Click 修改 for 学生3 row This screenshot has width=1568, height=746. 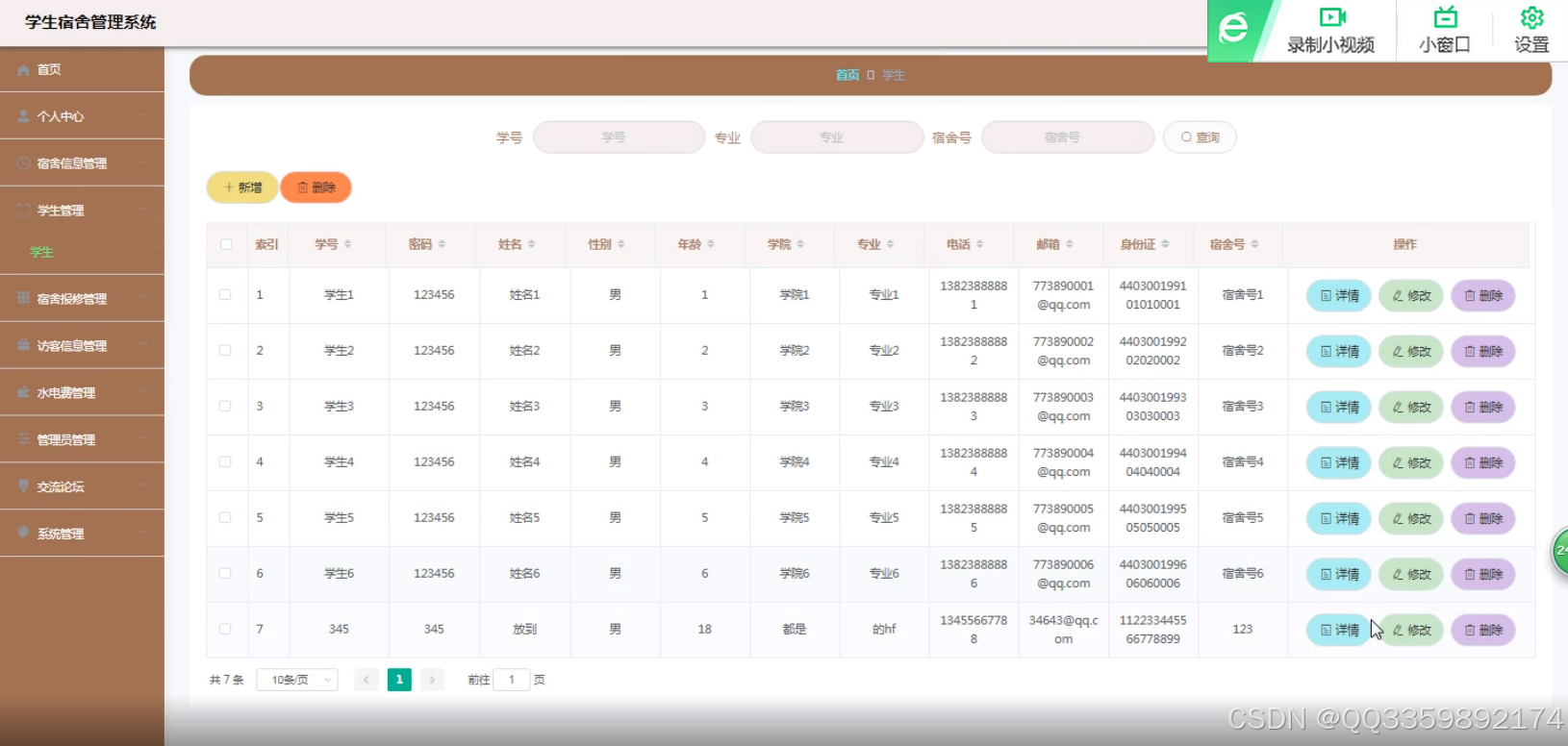(1411, 407)
